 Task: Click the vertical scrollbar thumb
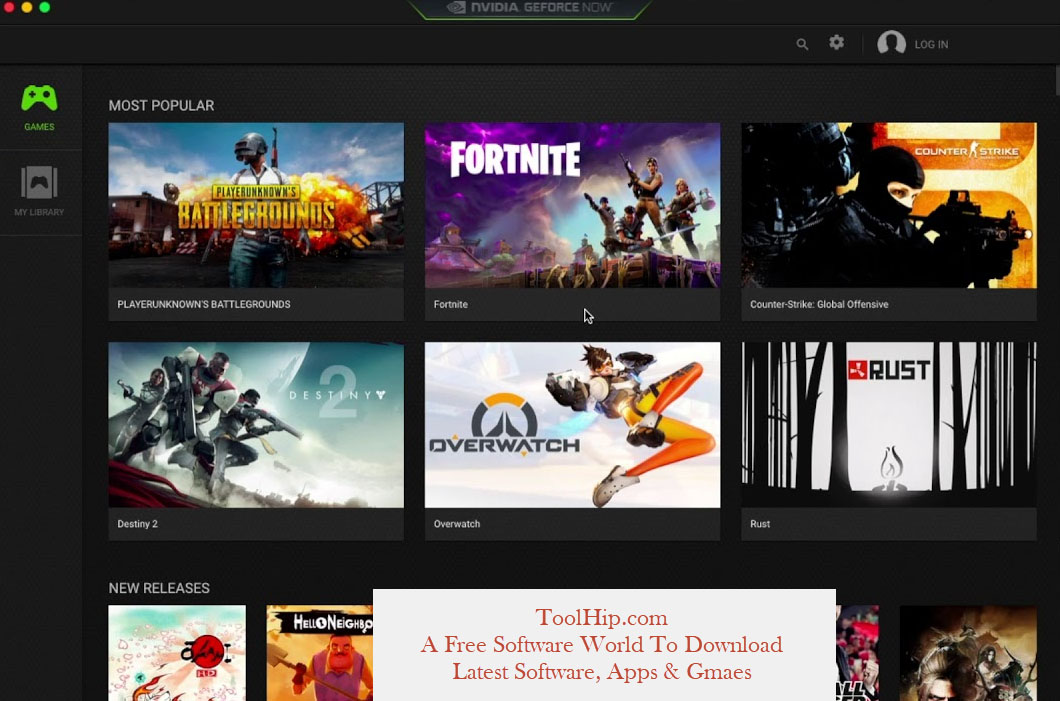(1057, 80)
